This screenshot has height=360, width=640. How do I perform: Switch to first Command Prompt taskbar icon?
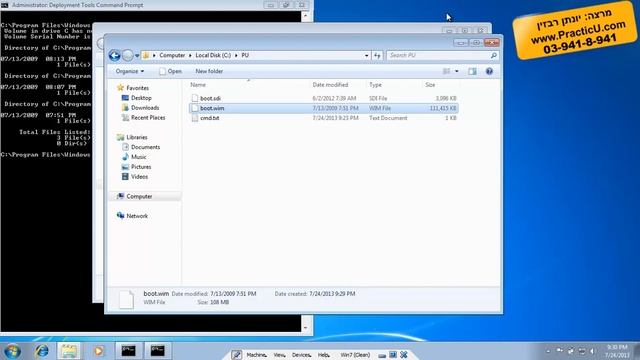129,351
